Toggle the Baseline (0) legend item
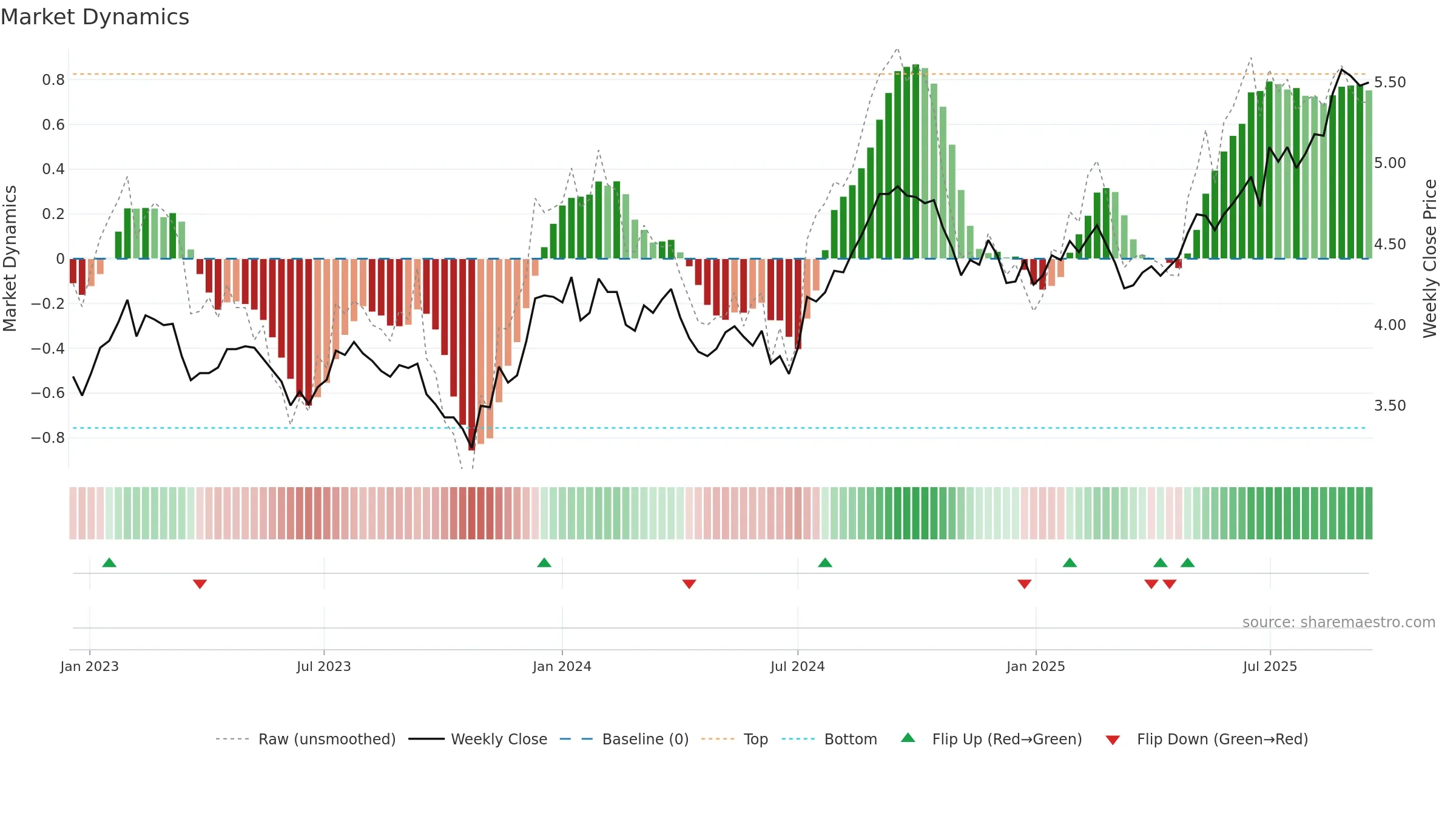Viewport: 1456px width, 819px height. 624,739
